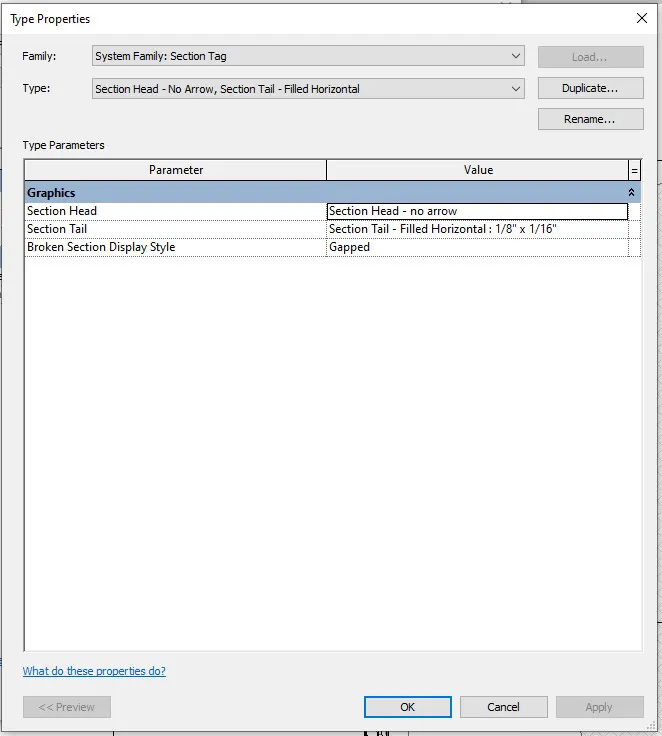The width and height of the screenshot is (662, 736).
Task: Click the Parameter column header
Action: pyautogui.click(x=176, y=170)
